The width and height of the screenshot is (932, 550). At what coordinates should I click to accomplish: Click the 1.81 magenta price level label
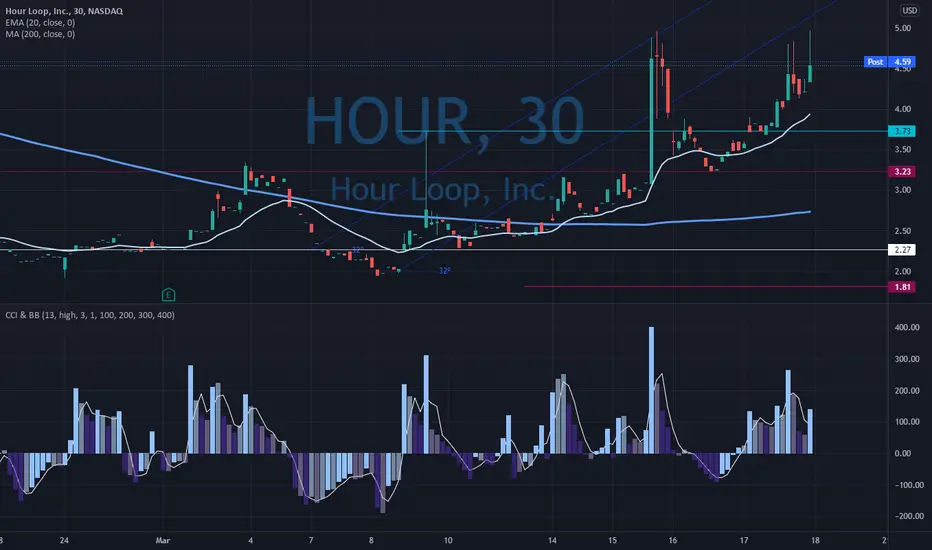[x=902, y=287]
